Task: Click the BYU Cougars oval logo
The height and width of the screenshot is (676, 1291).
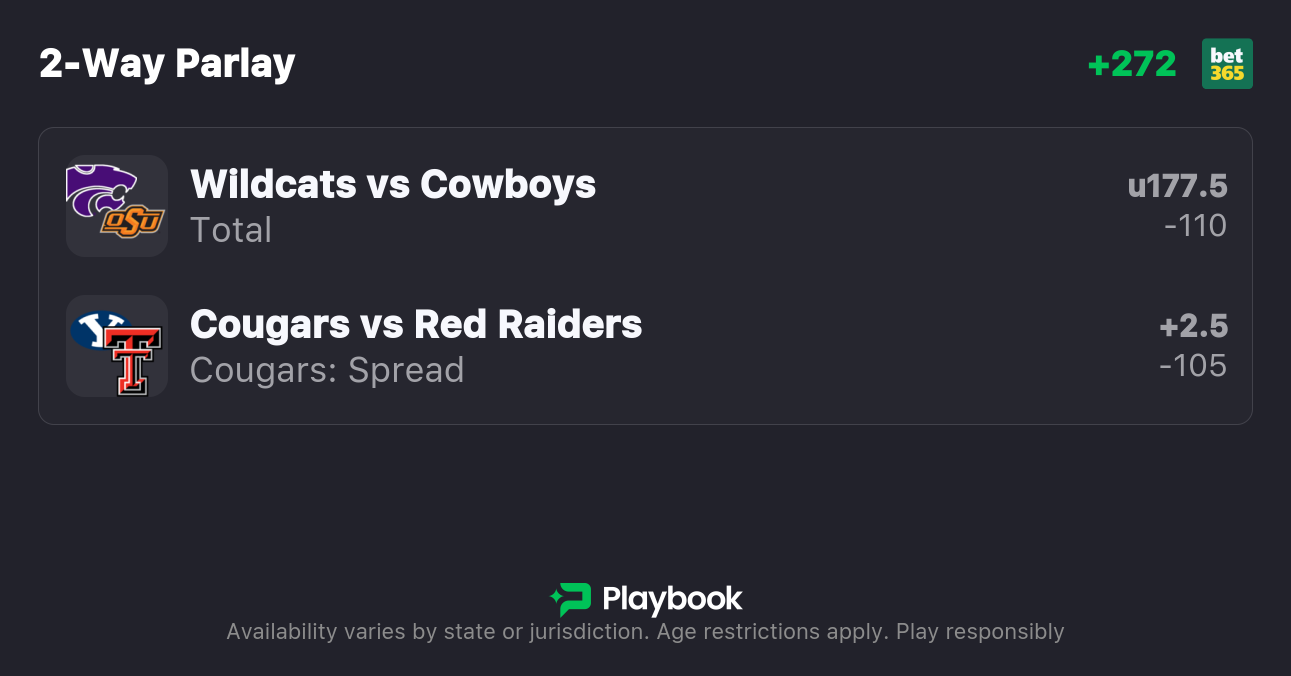Action: pyautogui.click(x=98, y=328)
